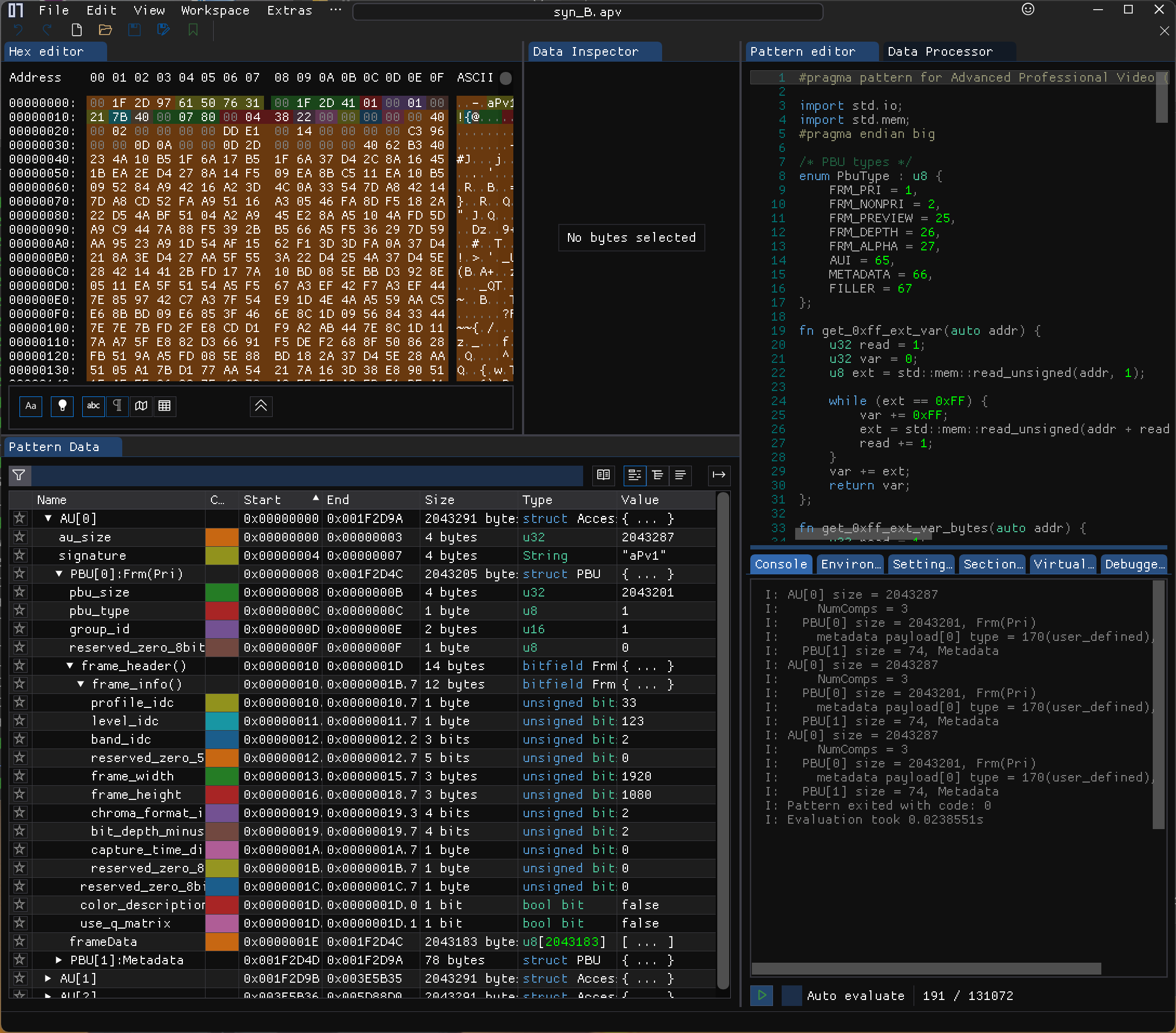The image size is (1176, 1033).
Task: Click the green color swatch of pbu_size
Action: [x=221, y=592]
